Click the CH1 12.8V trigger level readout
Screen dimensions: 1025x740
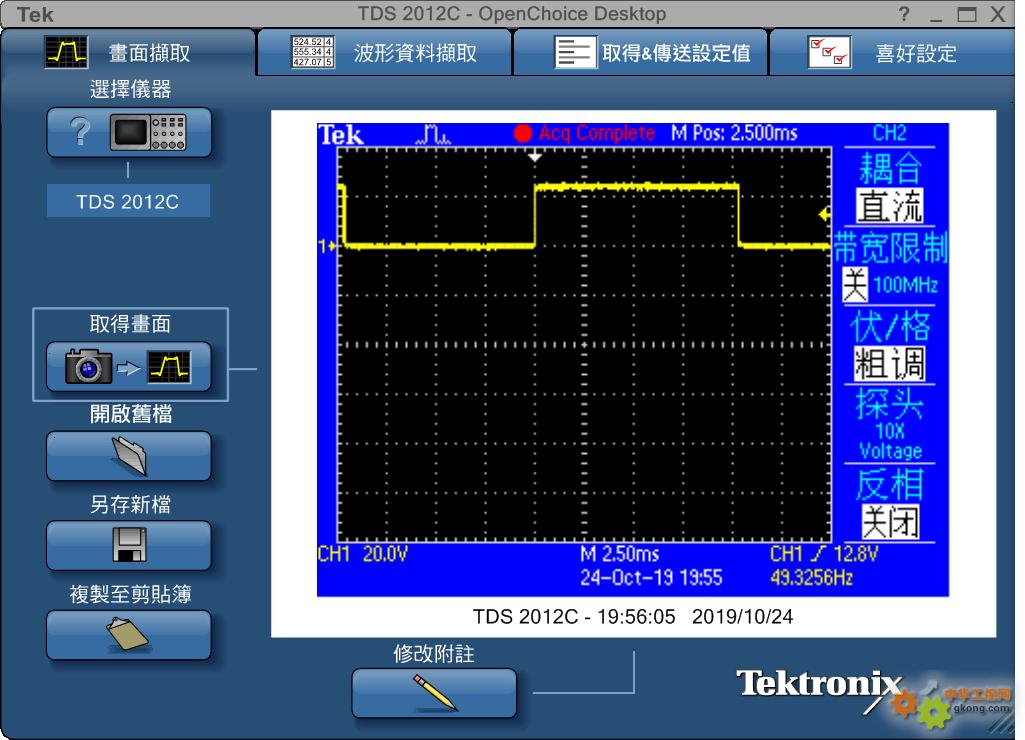[x=824, y=554]
